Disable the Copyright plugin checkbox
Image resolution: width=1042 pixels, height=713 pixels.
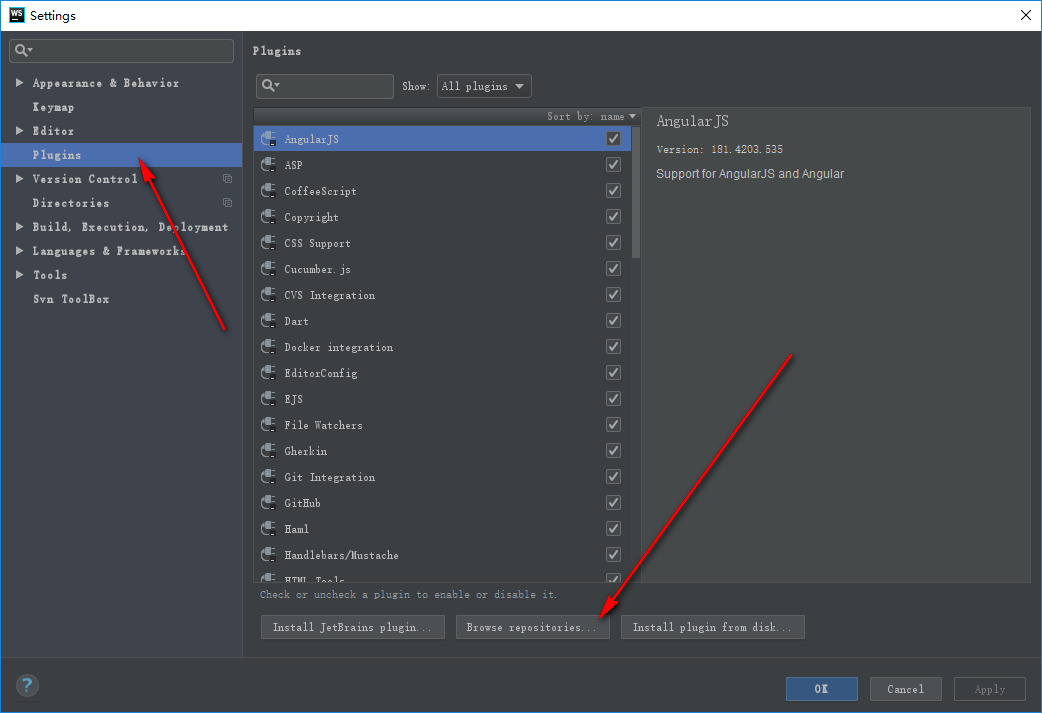pos(613,217)
